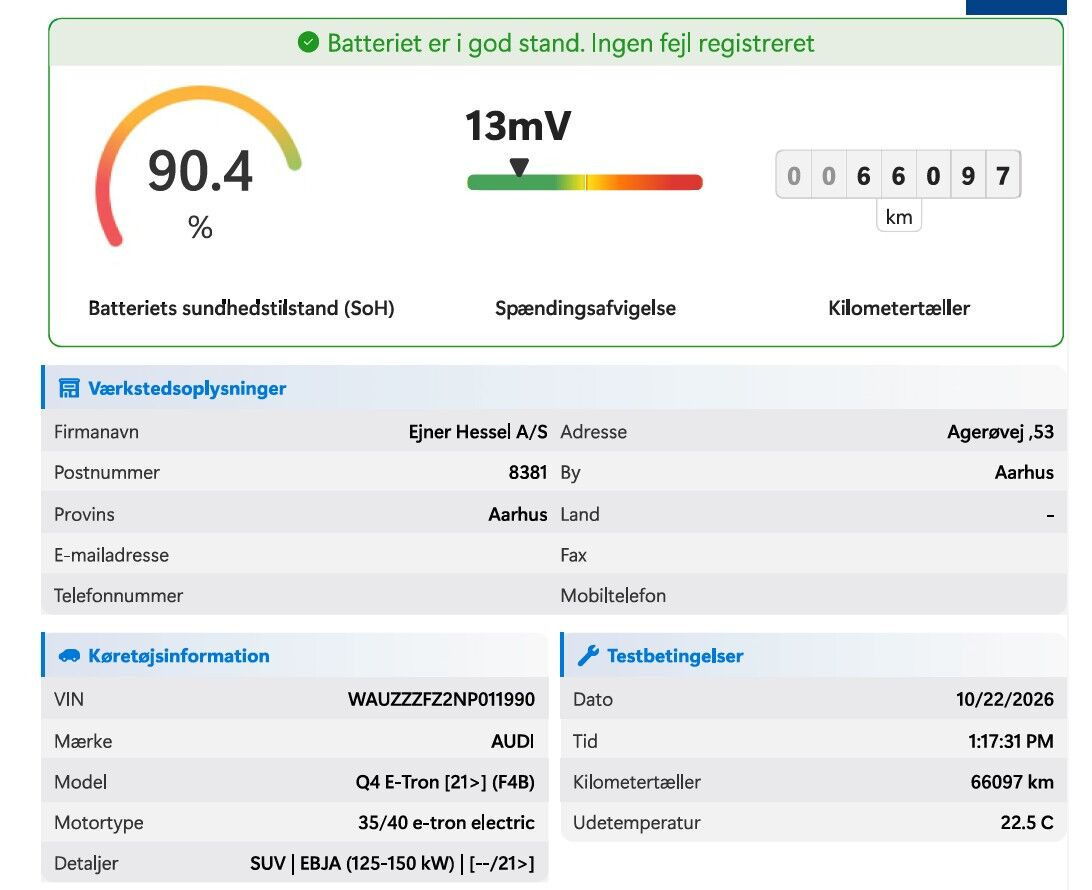
Task: Click the brand value AUDI
Action: pyautogui.click(x=513, y=741)
